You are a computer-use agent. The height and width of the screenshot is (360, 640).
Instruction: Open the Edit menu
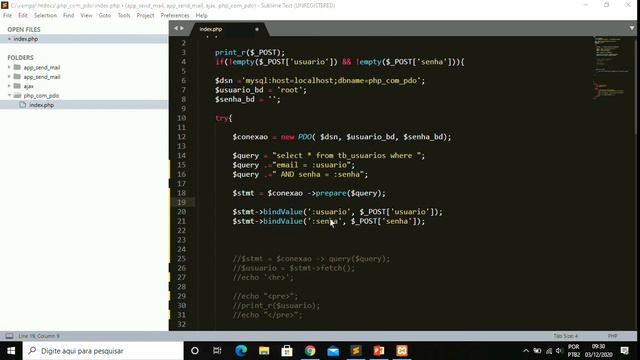(23, 16)
